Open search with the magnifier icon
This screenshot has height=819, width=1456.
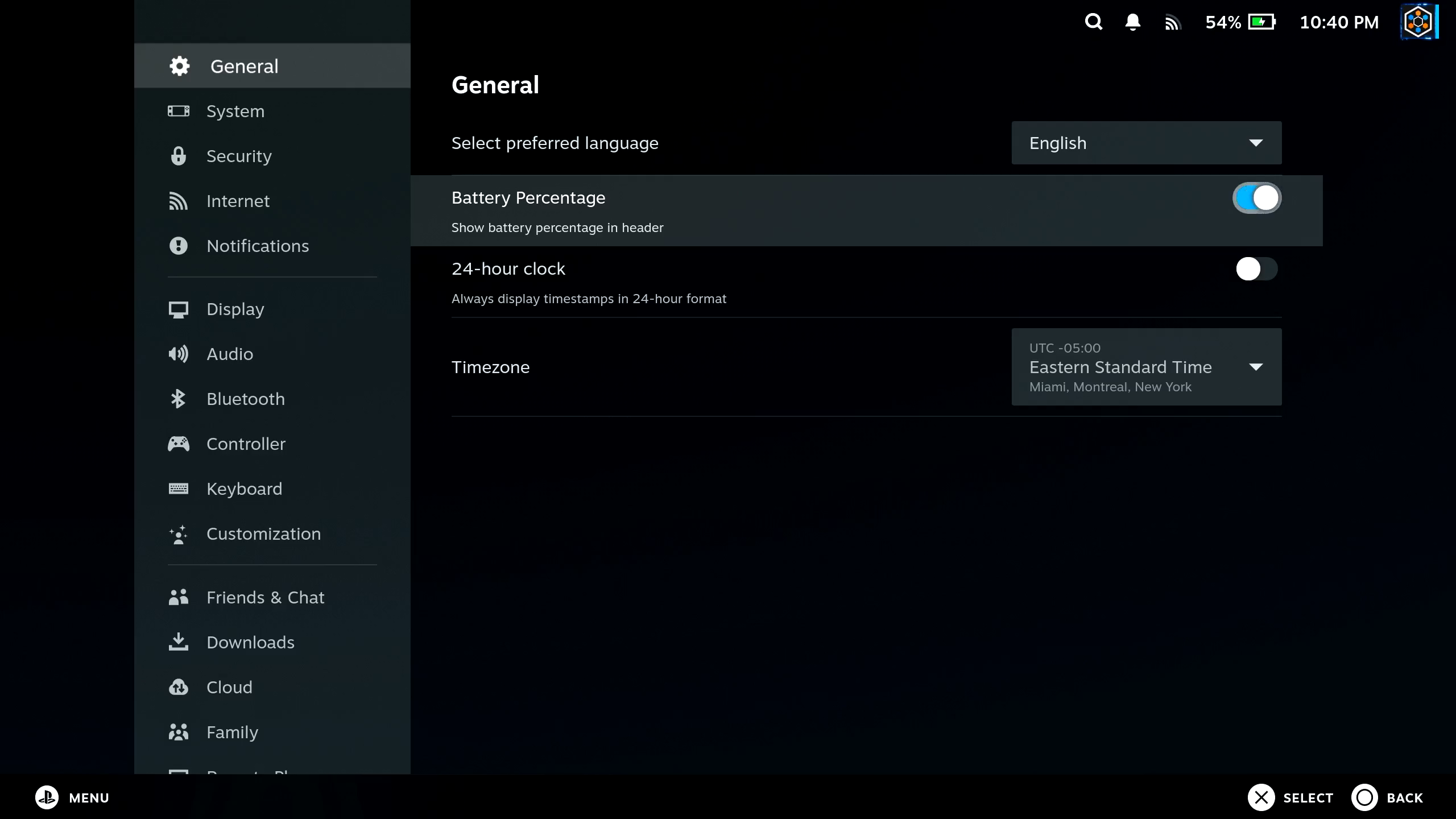1093,22
